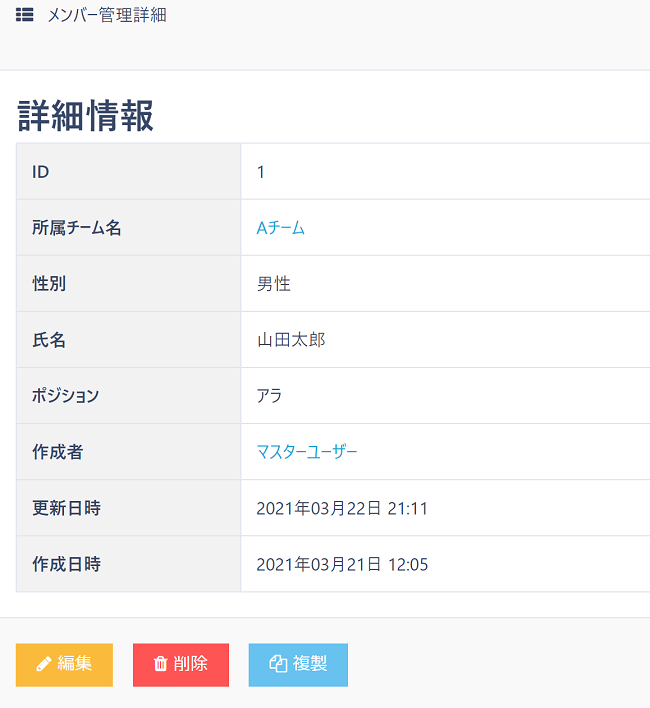The image size is (650, 708).
Task: Click the 更新日時 value 2021年03月22日 21:11
Action: 342,508
